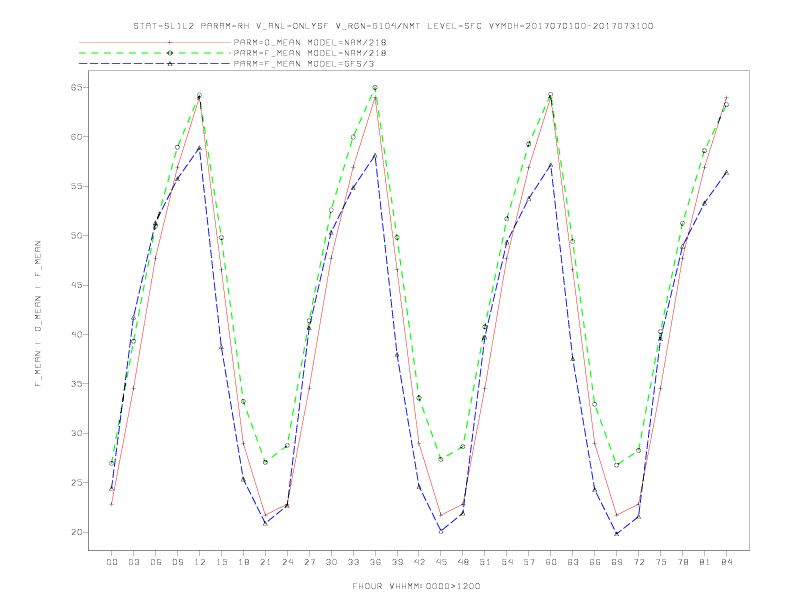Click x-axis forecast hour label 57
The height and width of the screenshot is (612, 792).
[x=529, y=562]
